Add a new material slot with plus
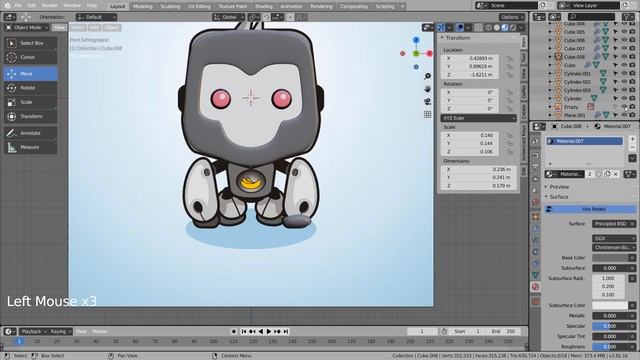The height and width of the screenshot is (360, 640). click(632, 139)
